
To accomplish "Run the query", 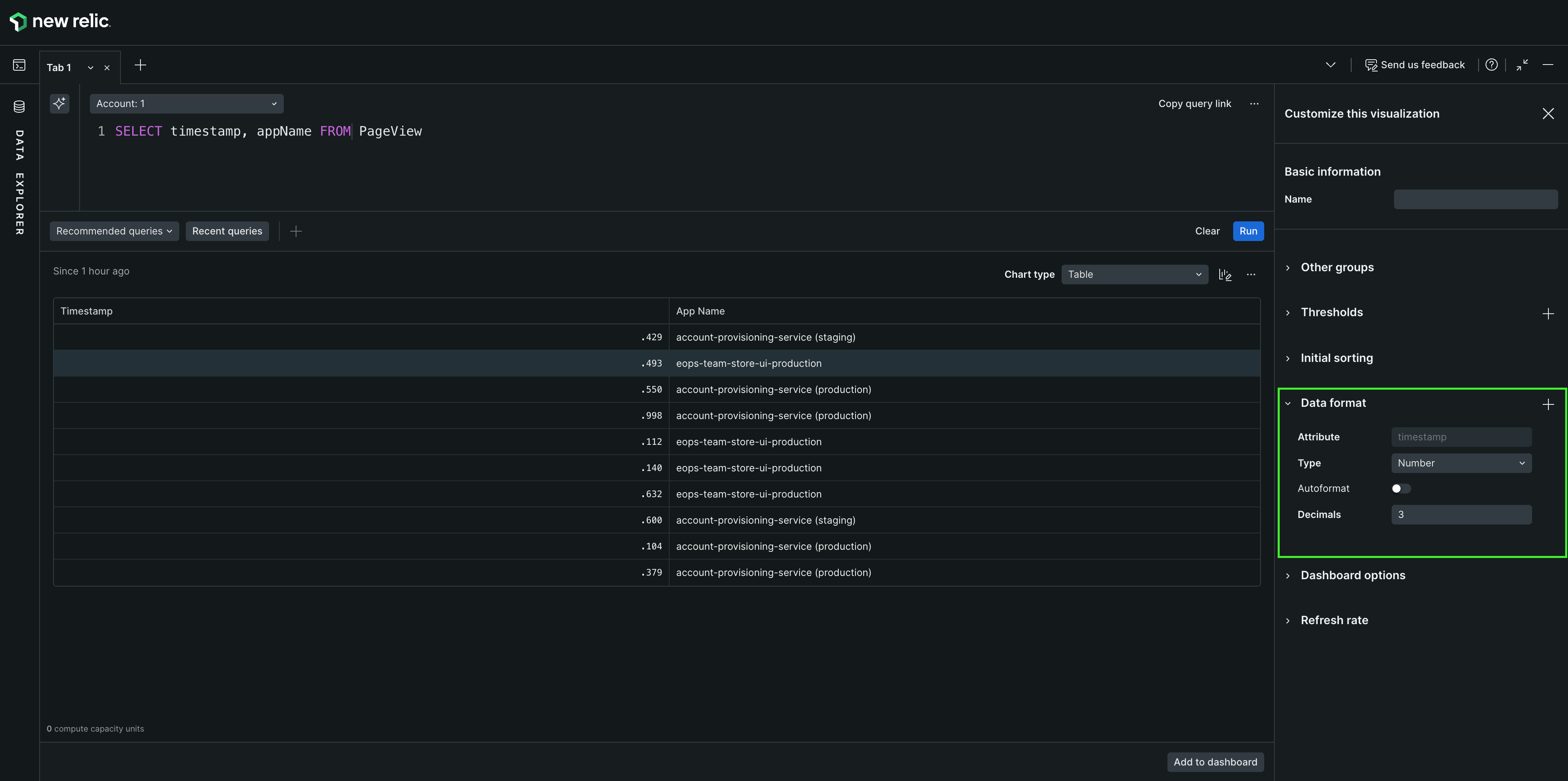I will 1248,231.
